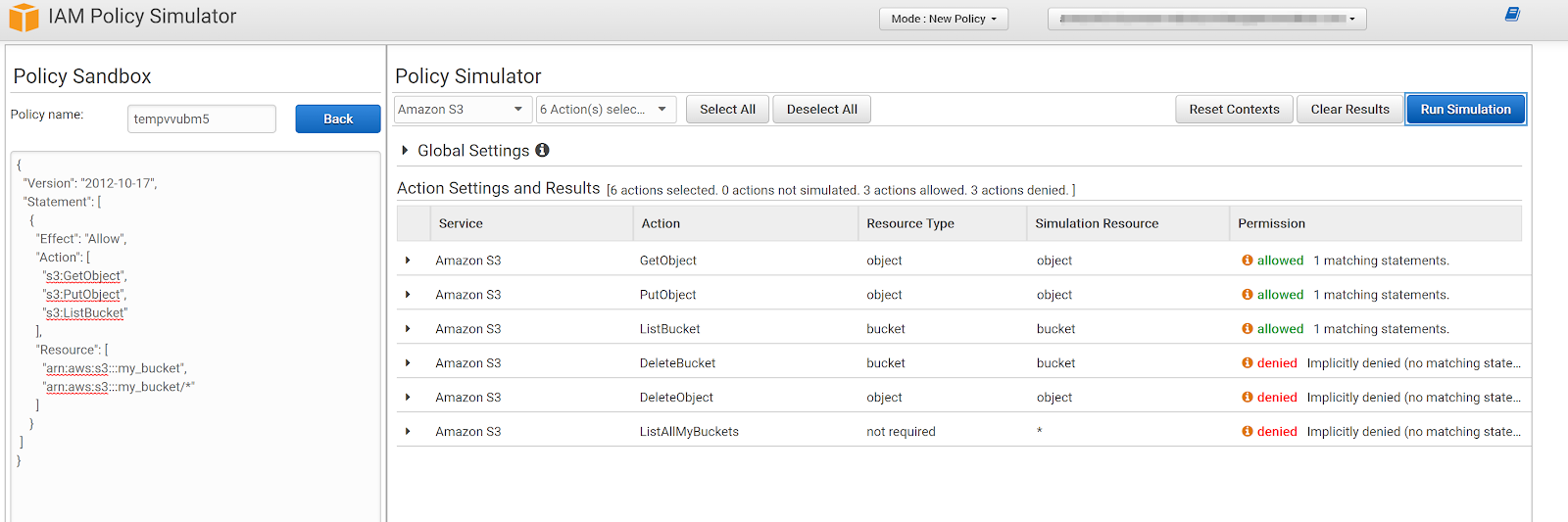Open the documentation book icon

[x=1512, y=15]
